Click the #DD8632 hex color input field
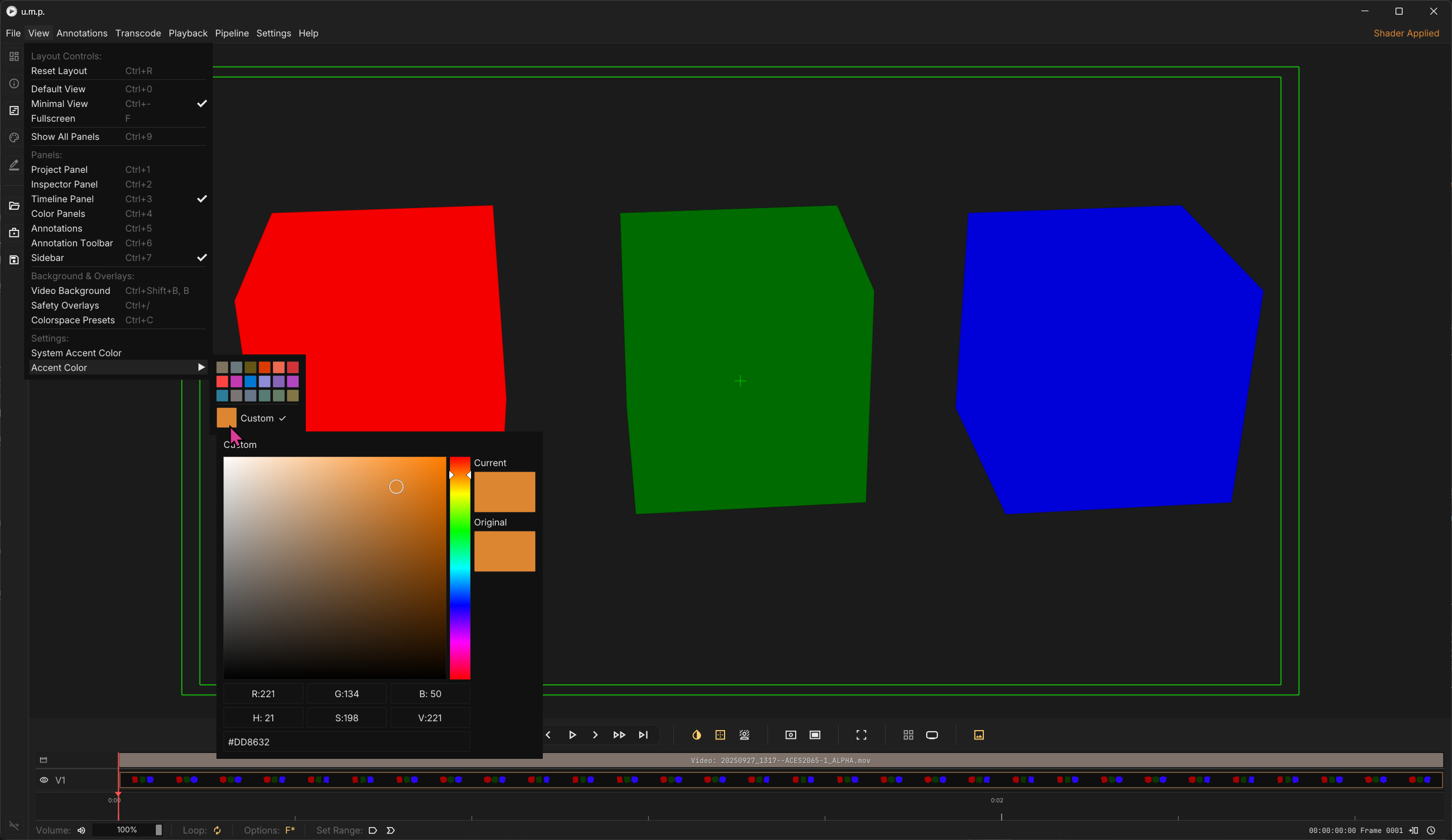The image size is (1452, 840). pos(346,741)
